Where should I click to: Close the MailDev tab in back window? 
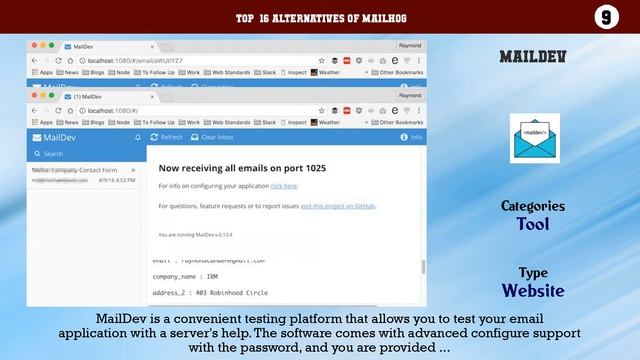click(x=152, y=47)
